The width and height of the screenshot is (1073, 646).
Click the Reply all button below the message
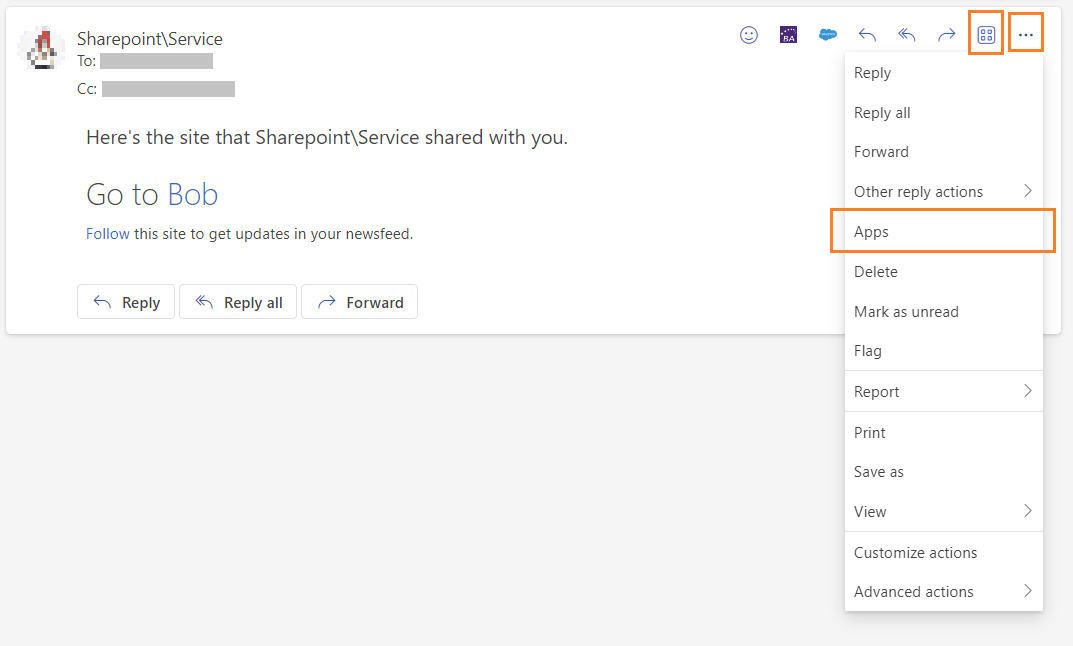238,302
